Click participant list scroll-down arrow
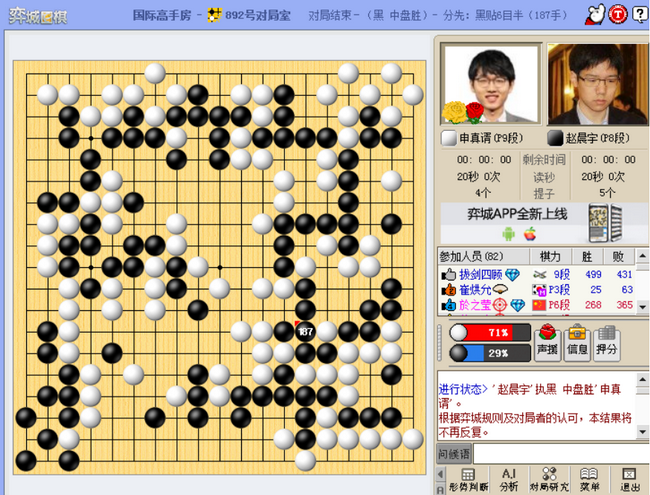Image resolution: width=650 pixels, height=495 pixels. click(x=643, y=307)
